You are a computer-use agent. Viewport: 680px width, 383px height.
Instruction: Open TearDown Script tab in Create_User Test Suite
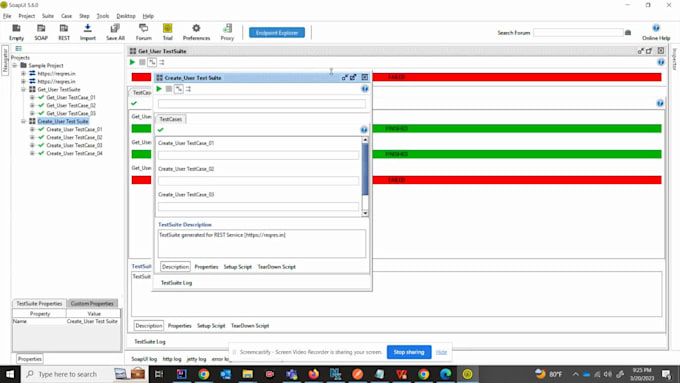tap(276, 267)
